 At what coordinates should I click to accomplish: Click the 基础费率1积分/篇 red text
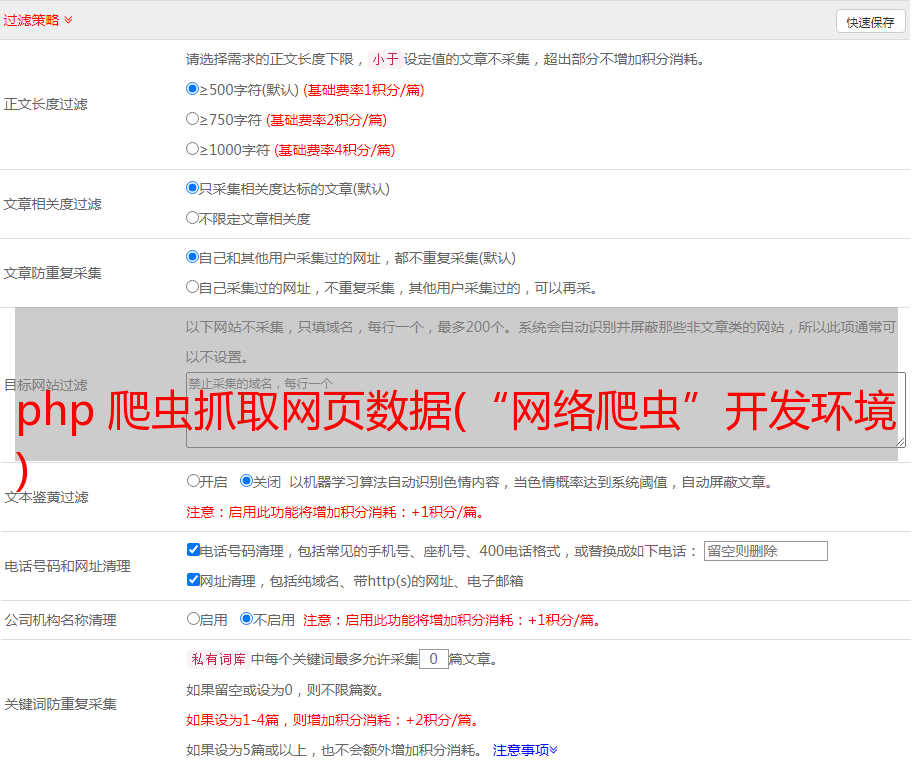[x=364, y=90]
